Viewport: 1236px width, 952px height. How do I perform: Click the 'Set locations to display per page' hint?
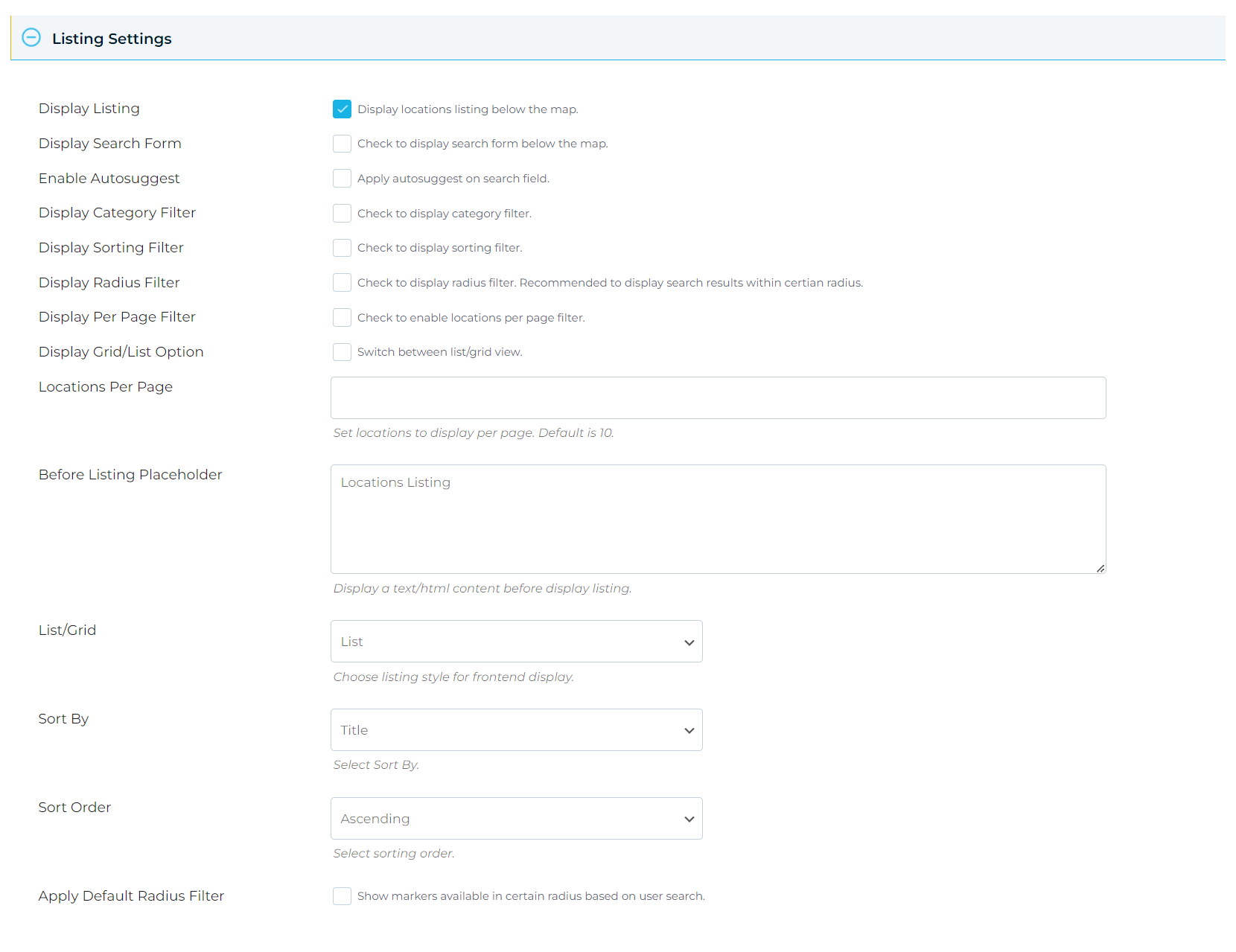pyautogui.click(x=474, y=433)
